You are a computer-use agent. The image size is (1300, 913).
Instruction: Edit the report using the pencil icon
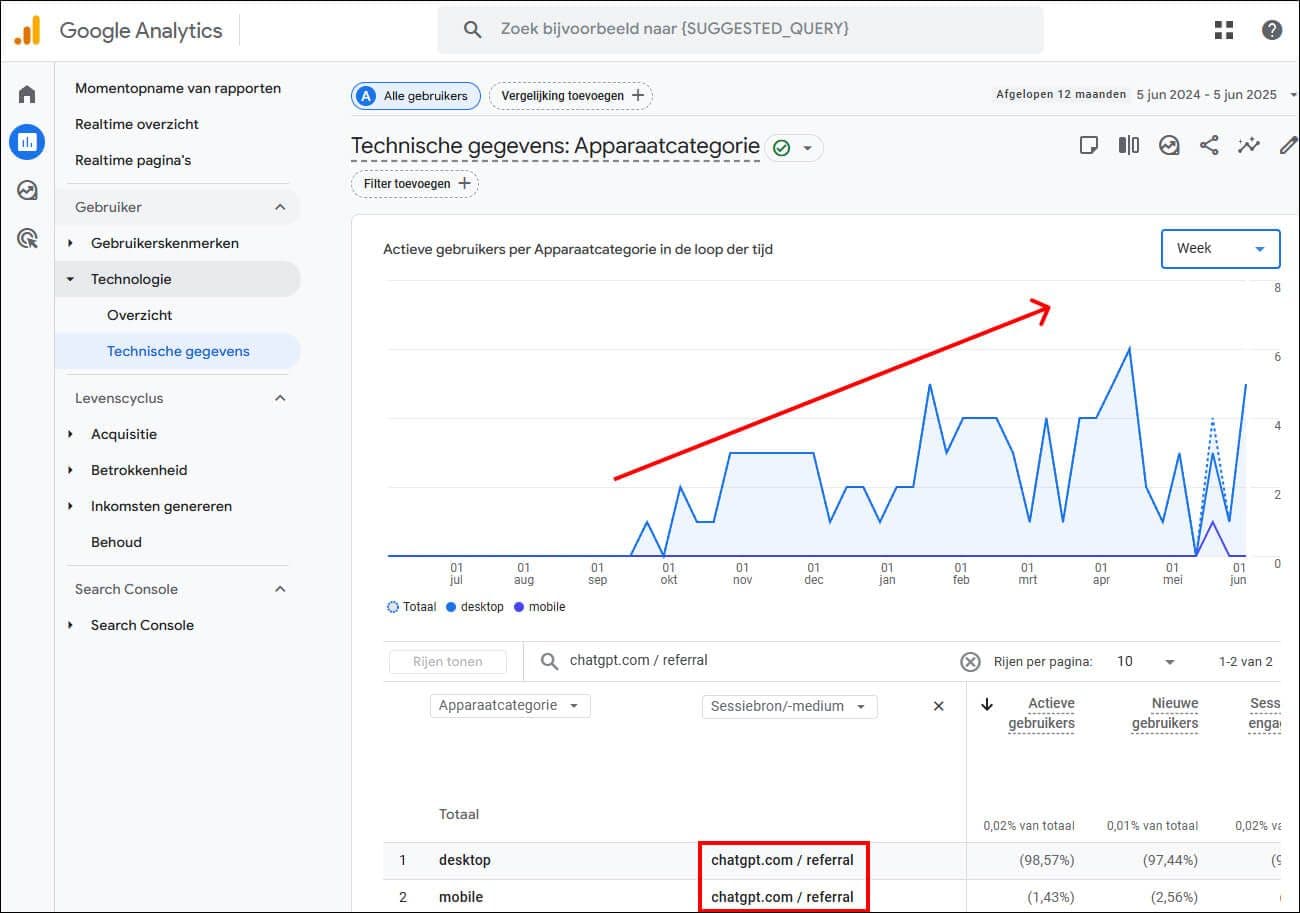1288,145
